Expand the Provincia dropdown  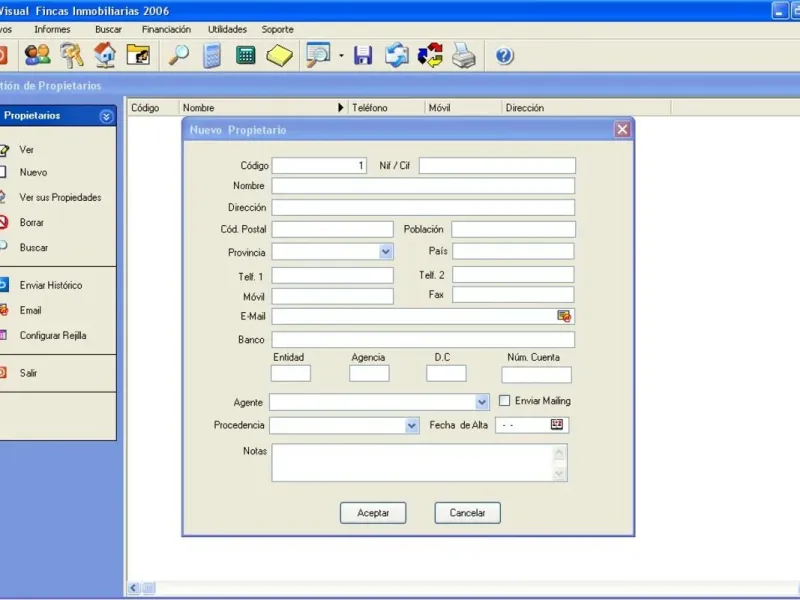coord(386,252)
